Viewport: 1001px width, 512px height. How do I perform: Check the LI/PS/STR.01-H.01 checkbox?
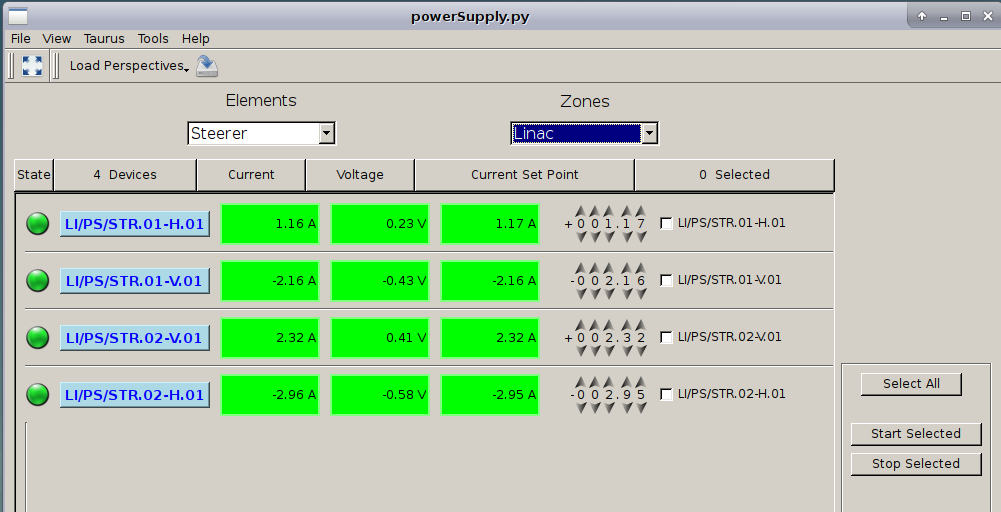click(x=667, y=224)
